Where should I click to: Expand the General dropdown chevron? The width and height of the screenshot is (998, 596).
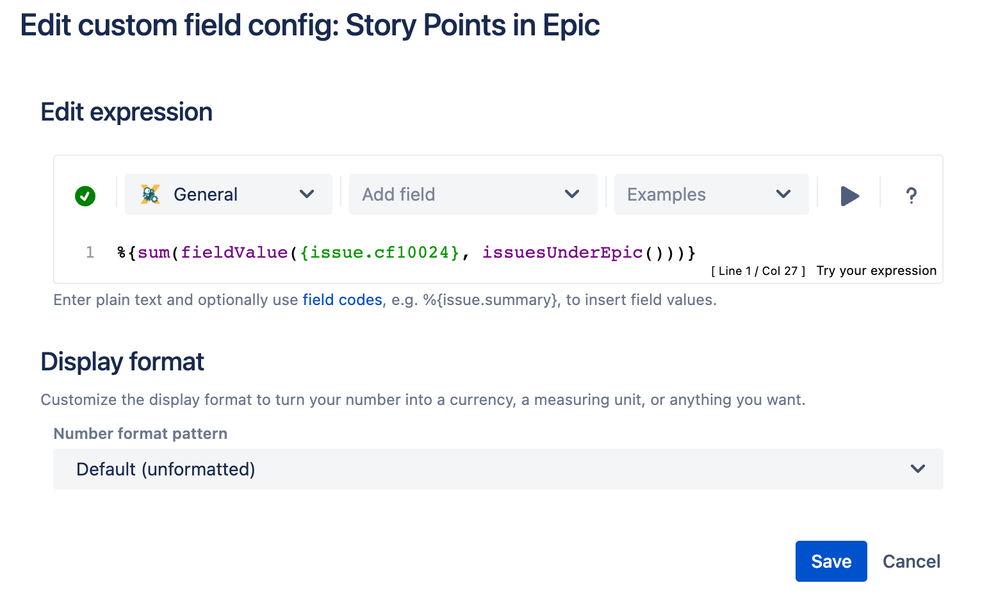[x=307, y=195]
